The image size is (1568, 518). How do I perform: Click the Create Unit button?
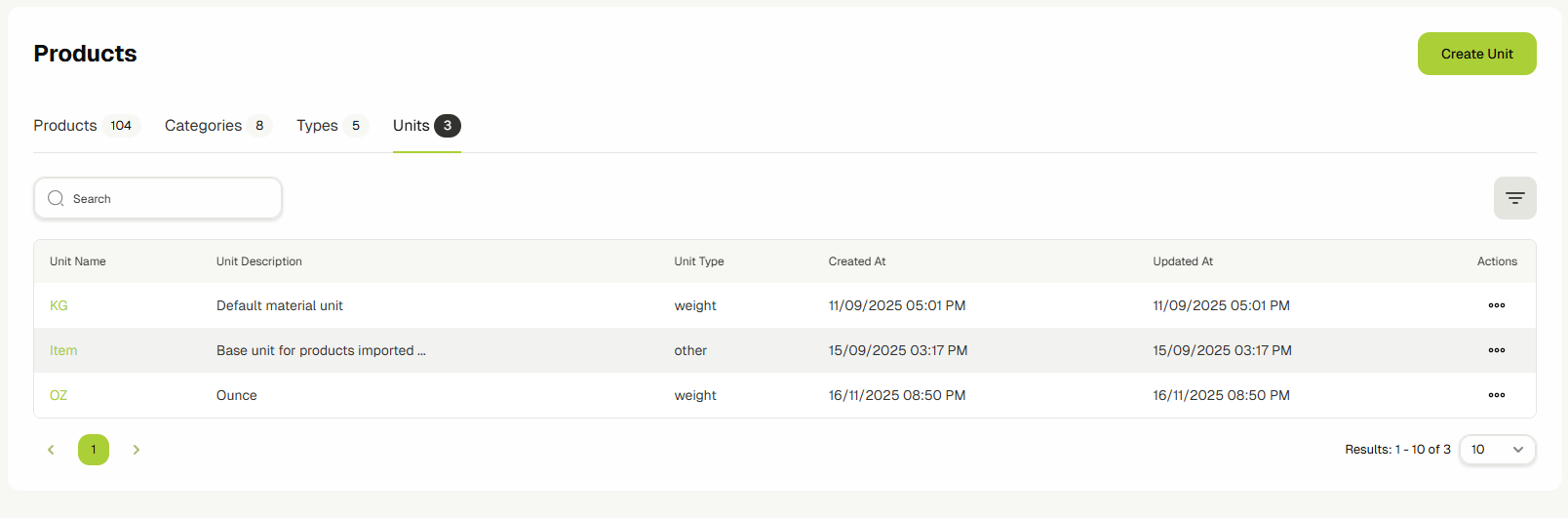(1476, 54)
